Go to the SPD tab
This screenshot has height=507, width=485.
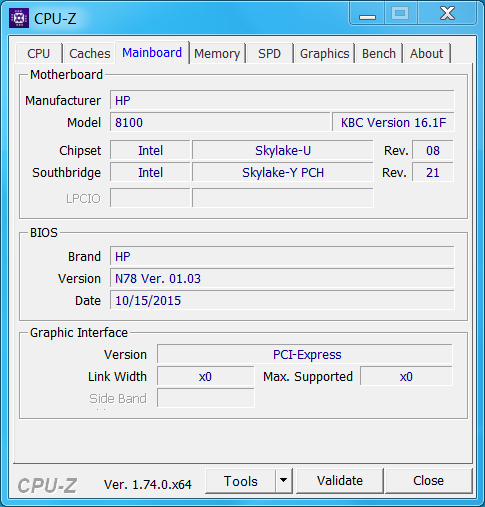pos(269,53)
